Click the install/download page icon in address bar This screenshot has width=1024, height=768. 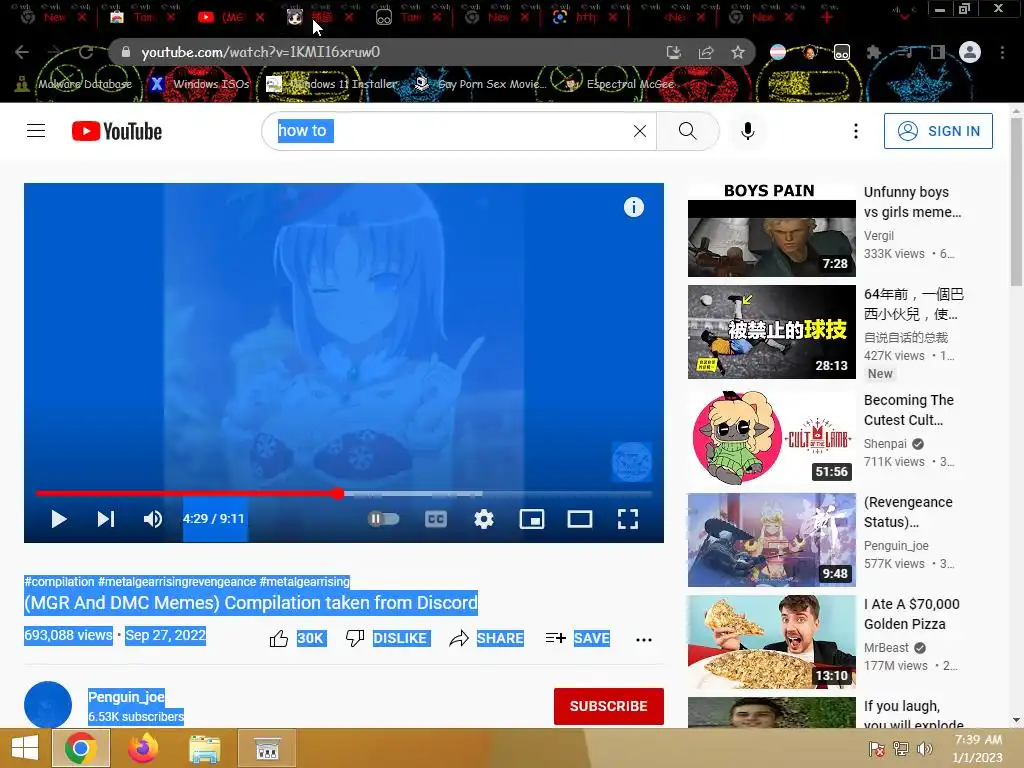click(x=673, y=52)
